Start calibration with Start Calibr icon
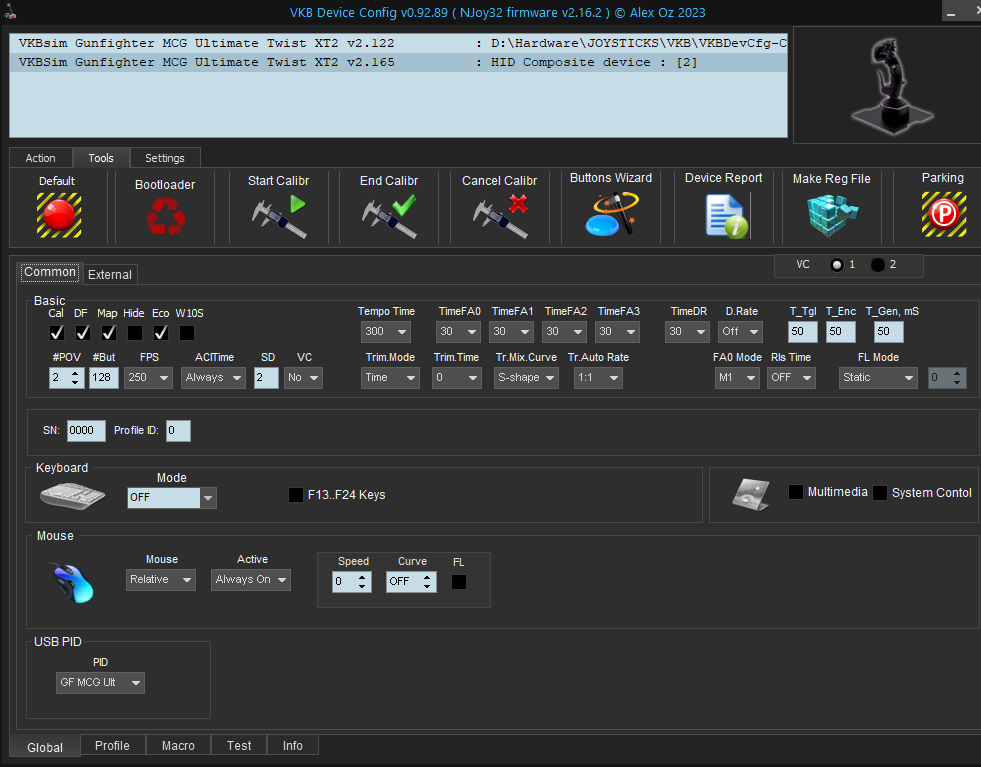Screen dimensions: 981x767 pyautogui.click(x=279, y=216)
